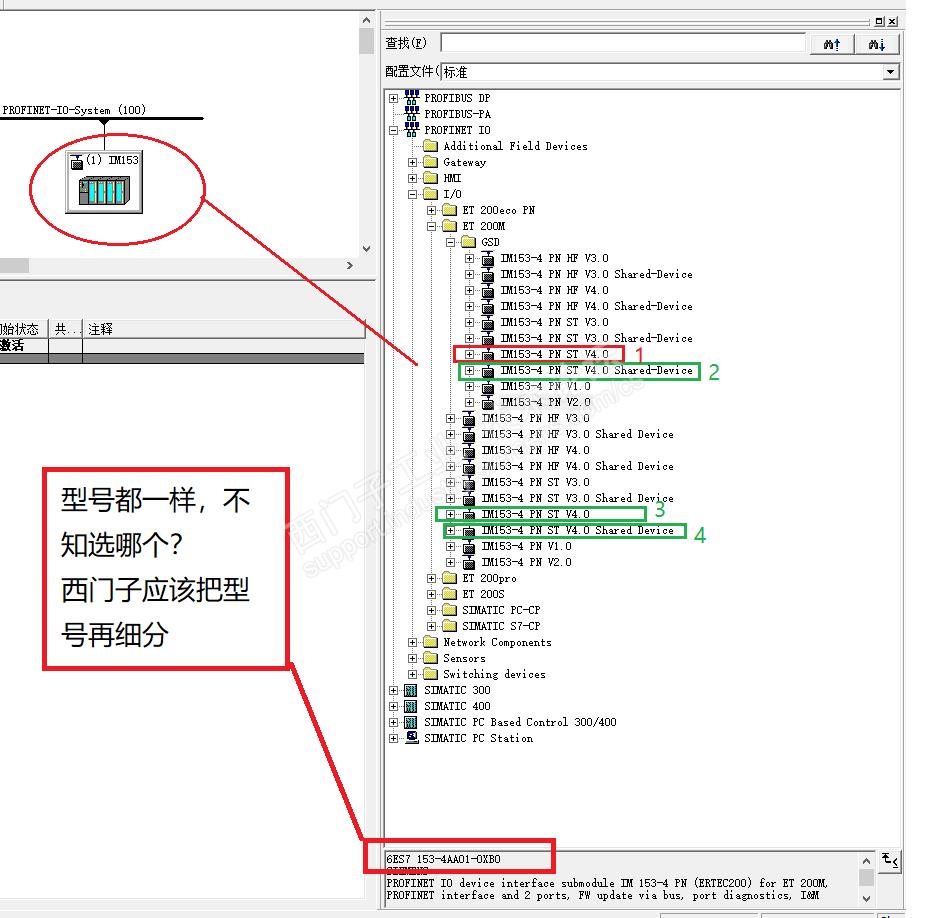Select IM153-4 PN ST V3.0 under ET 200M
This screenshot has height=918, width=927.
[x=536, y=482]
